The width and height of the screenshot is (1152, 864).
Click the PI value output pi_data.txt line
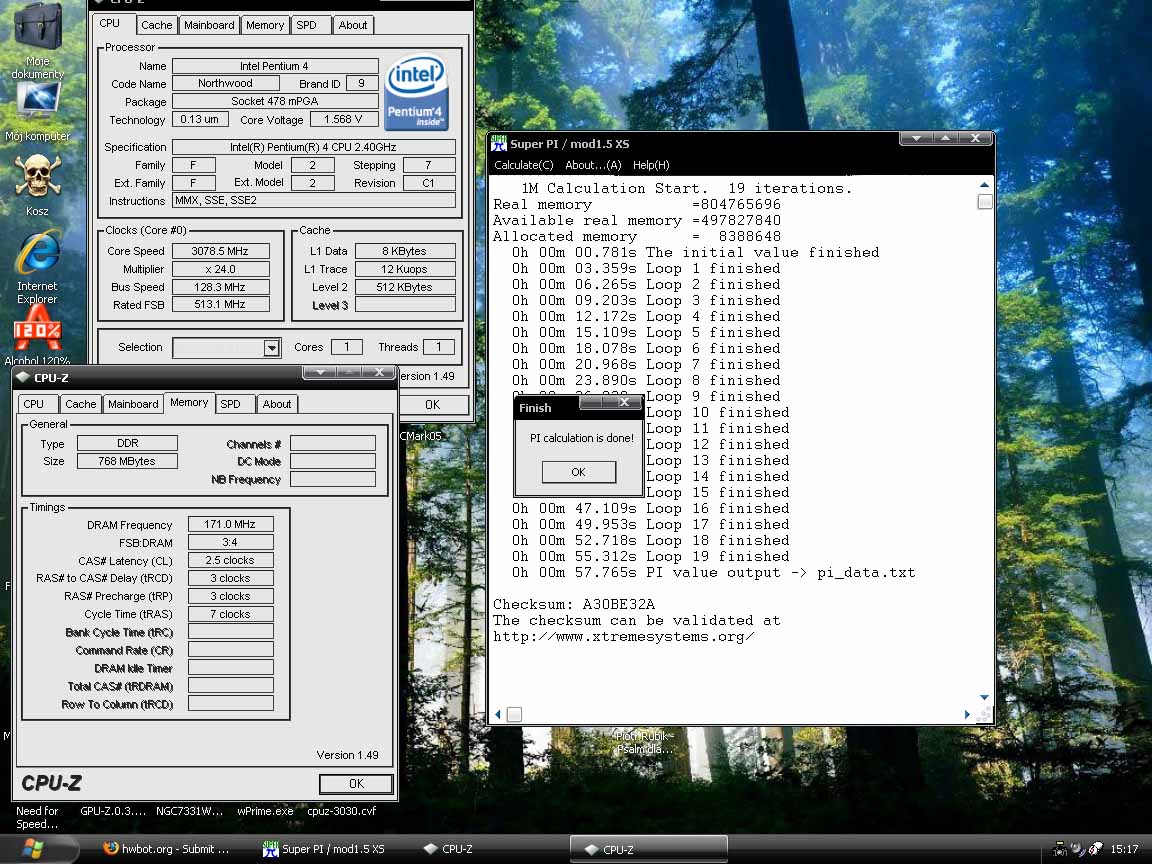tap(713, 572)
